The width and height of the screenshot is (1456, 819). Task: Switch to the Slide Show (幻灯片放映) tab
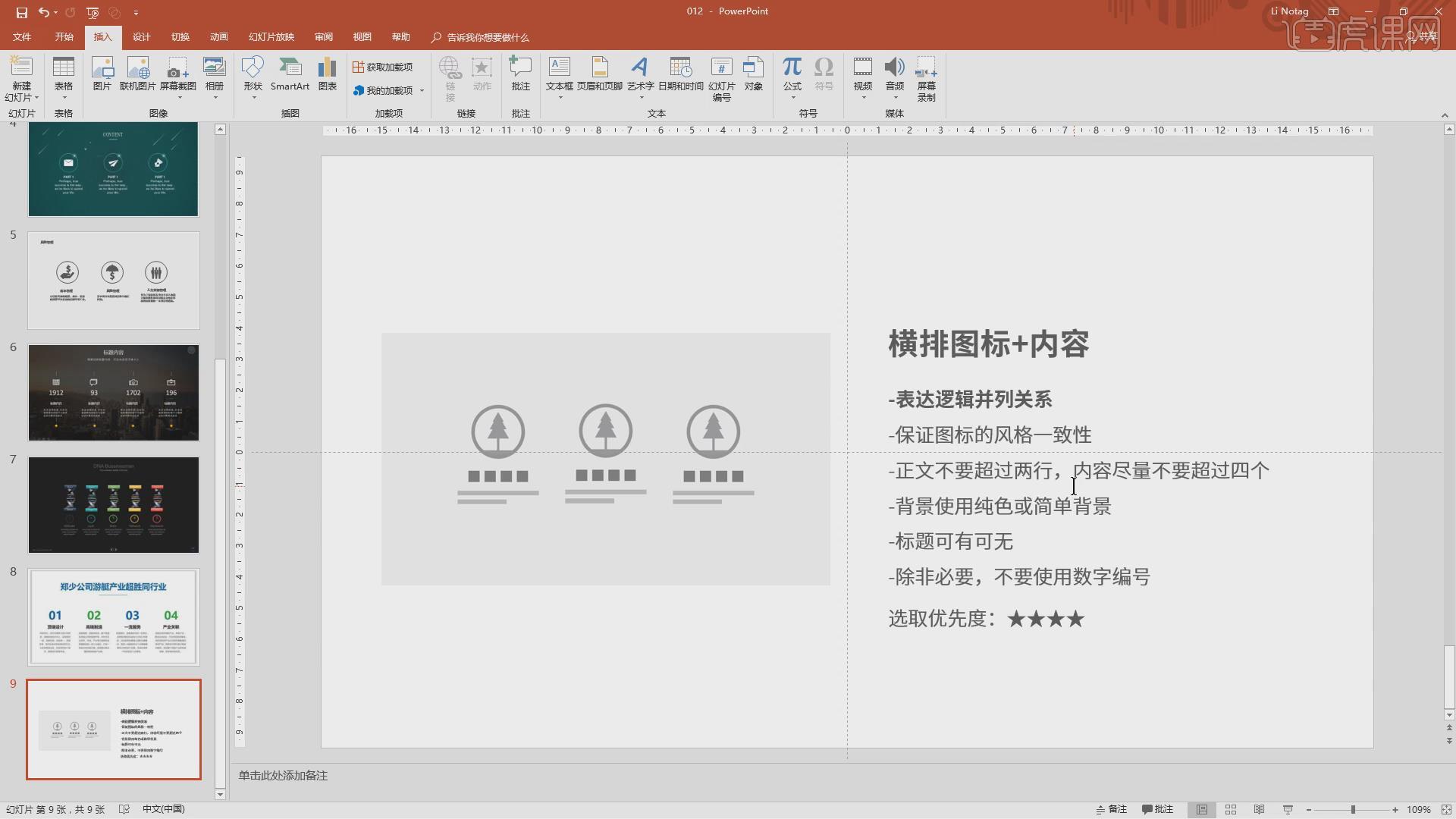click(271, 37)
